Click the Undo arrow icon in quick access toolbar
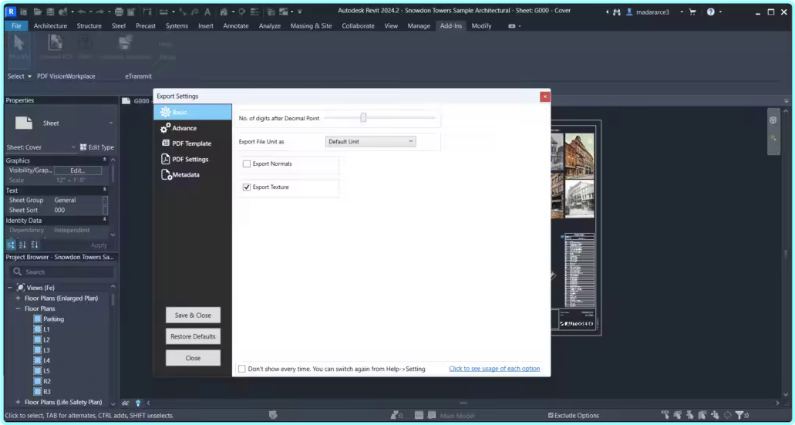 point(82,11)
